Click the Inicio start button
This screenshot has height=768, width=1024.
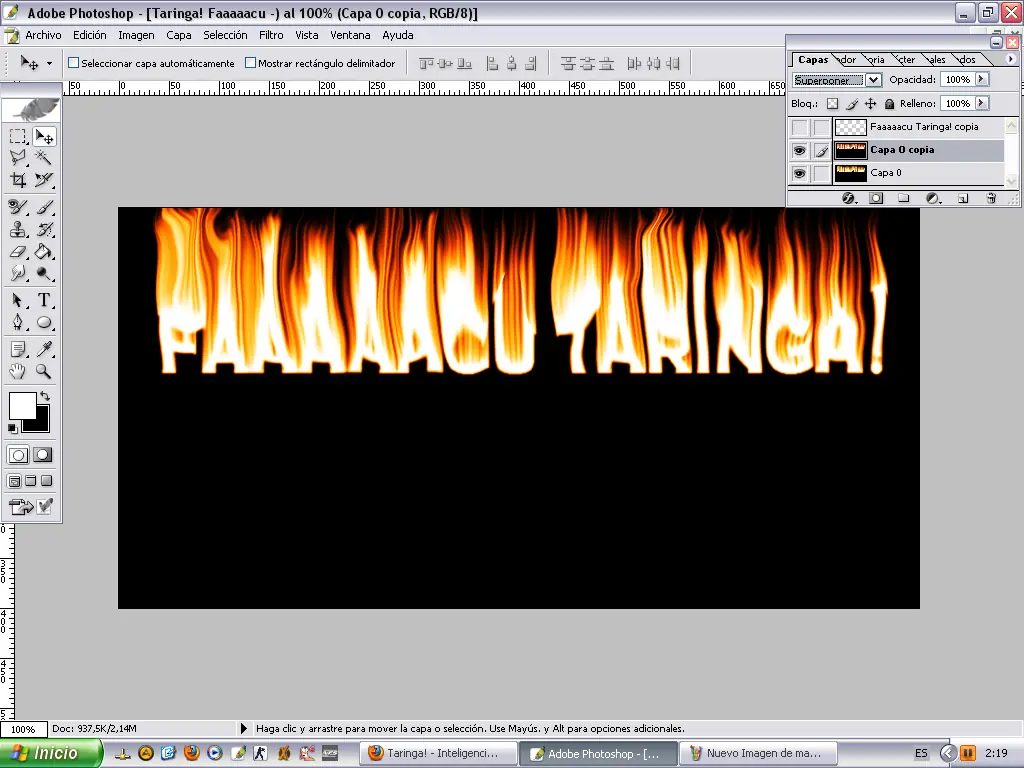51,753
